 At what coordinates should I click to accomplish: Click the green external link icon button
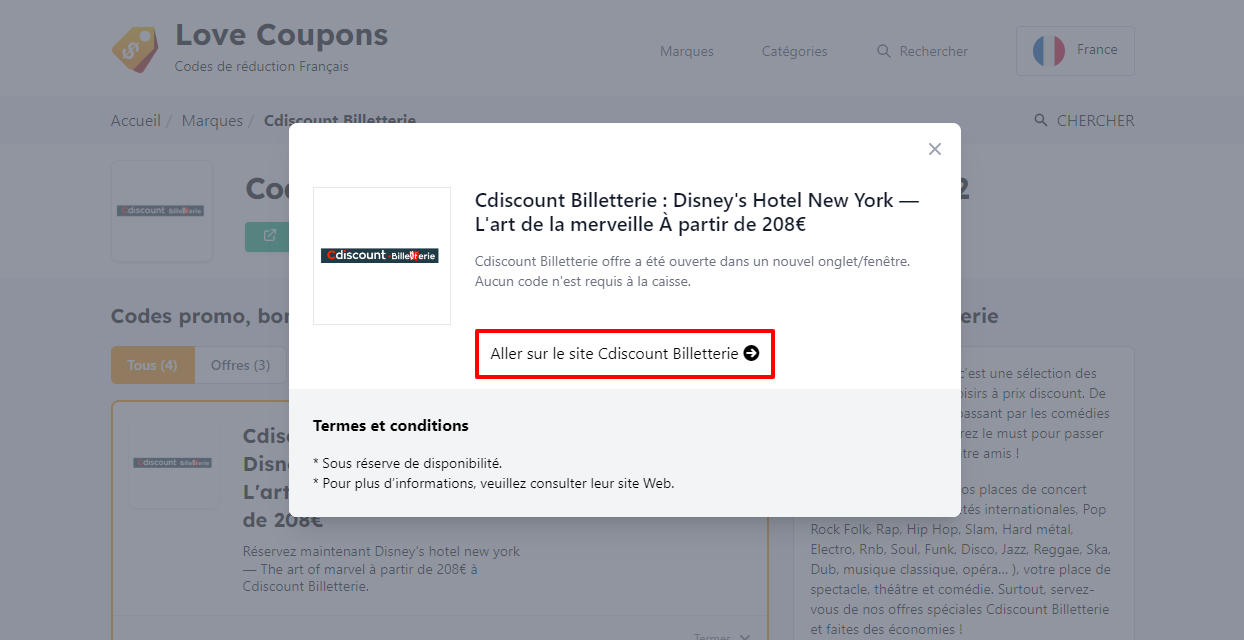tap(268, 236)
